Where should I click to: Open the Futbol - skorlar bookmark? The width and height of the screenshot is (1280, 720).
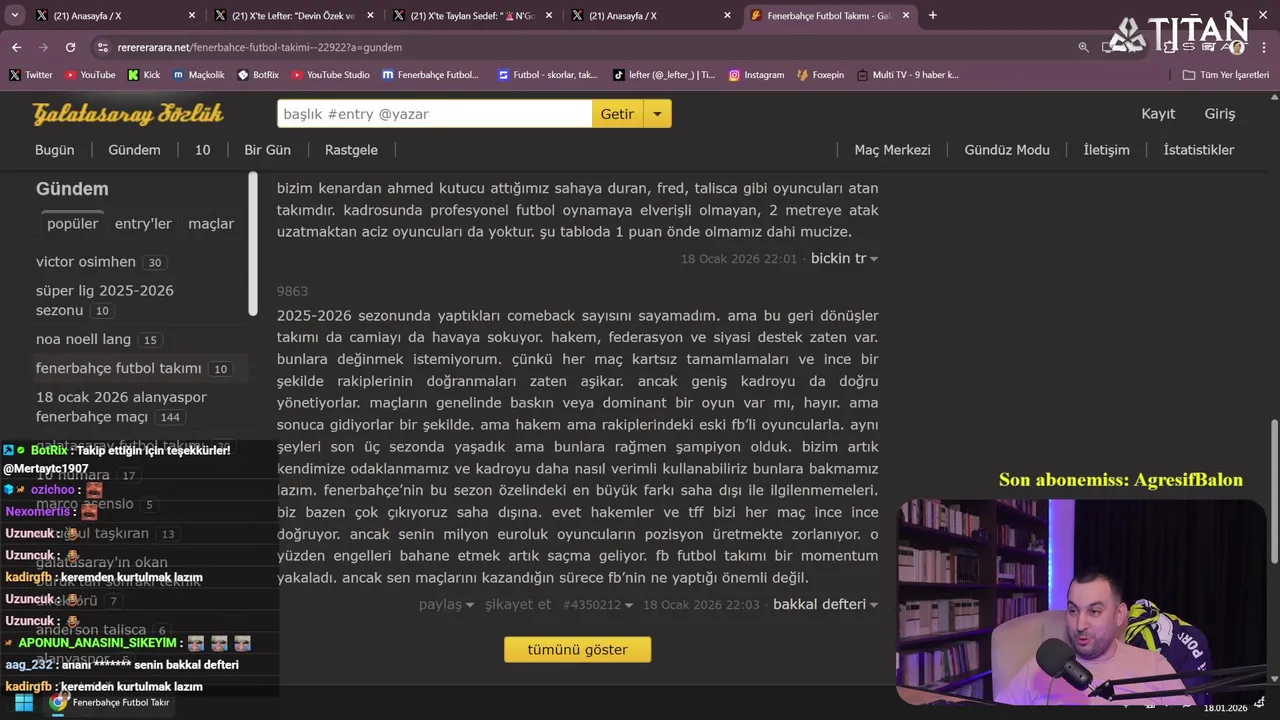click(x=547, y=75)
